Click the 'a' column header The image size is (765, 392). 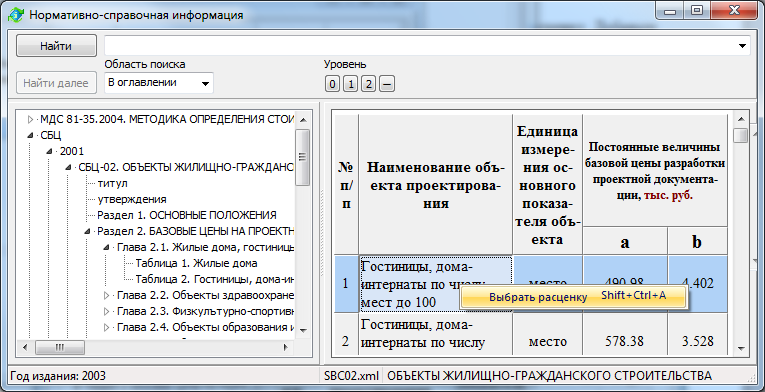pos(625,242)
